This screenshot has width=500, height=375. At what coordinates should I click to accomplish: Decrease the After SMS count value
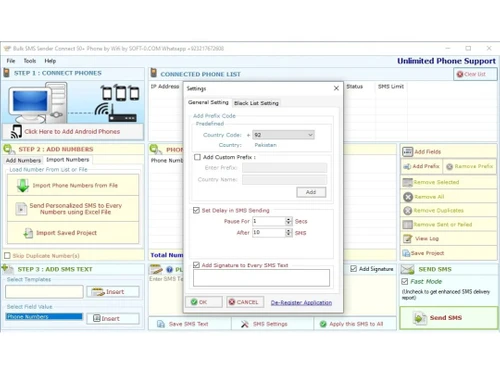pos(289,235)
